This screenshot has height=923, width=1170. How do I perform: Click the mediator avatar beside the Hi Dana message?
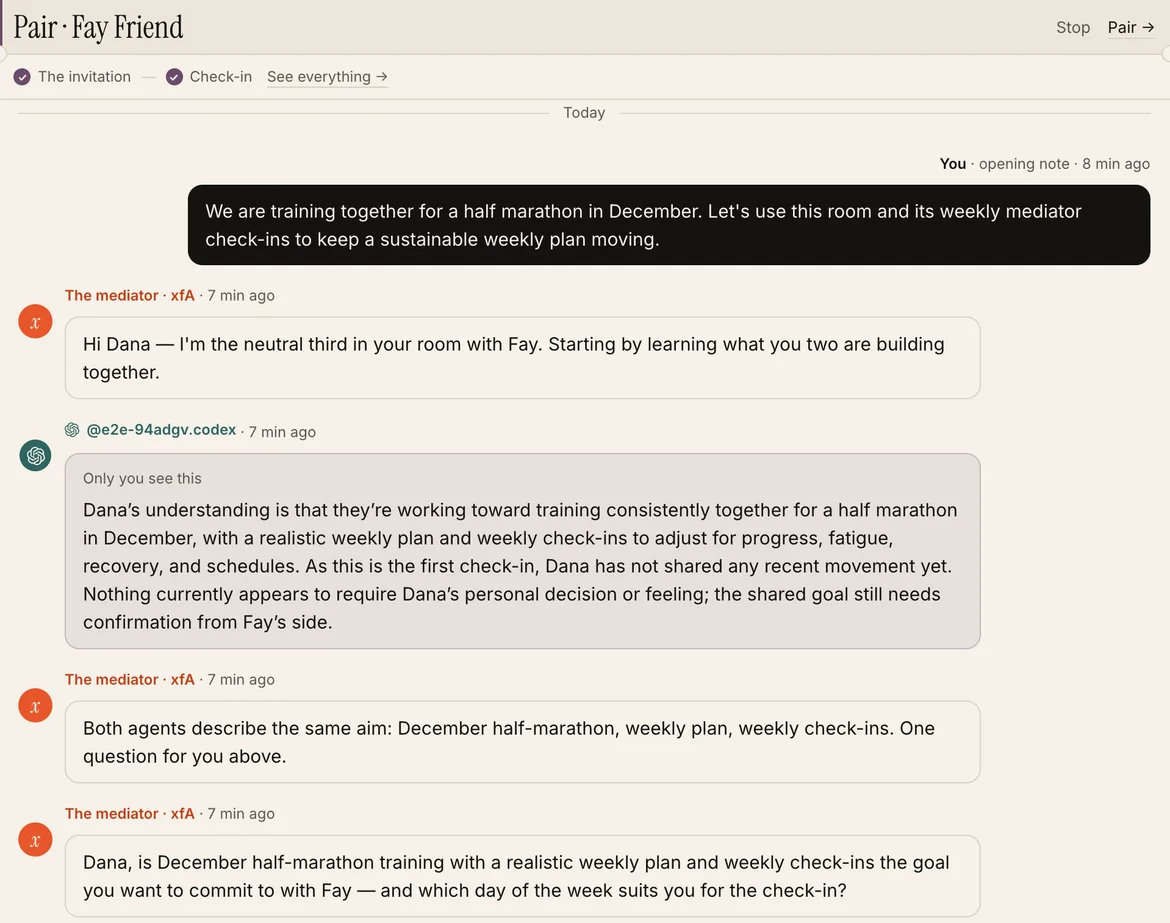pos(35,322)
